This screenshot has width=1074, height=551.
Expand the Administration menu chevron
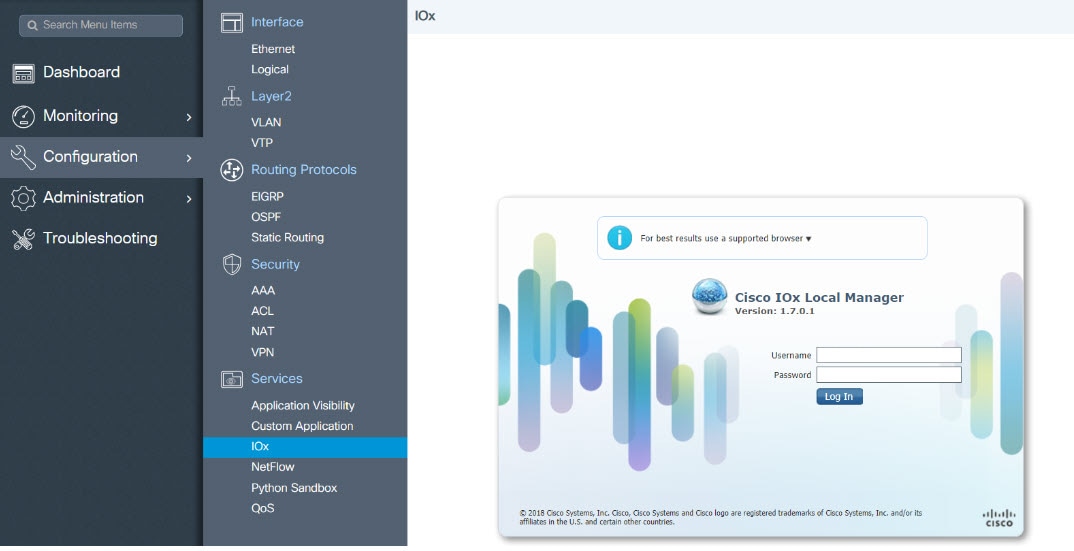[x=189, y=199]
